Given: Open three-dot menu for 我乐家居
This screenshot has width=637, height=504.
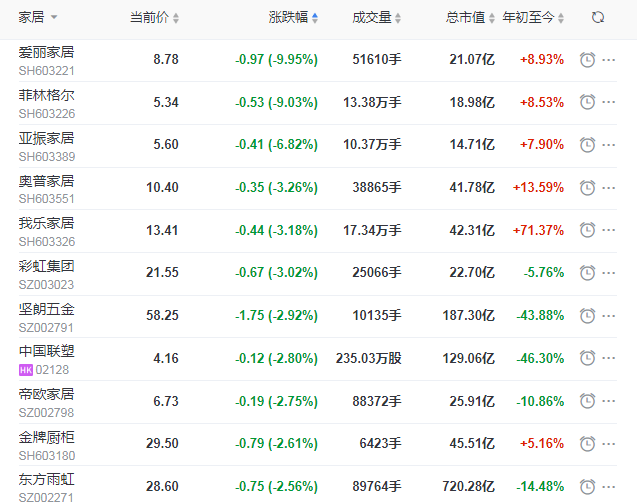Looking at the screenshot, I should 609,229.
